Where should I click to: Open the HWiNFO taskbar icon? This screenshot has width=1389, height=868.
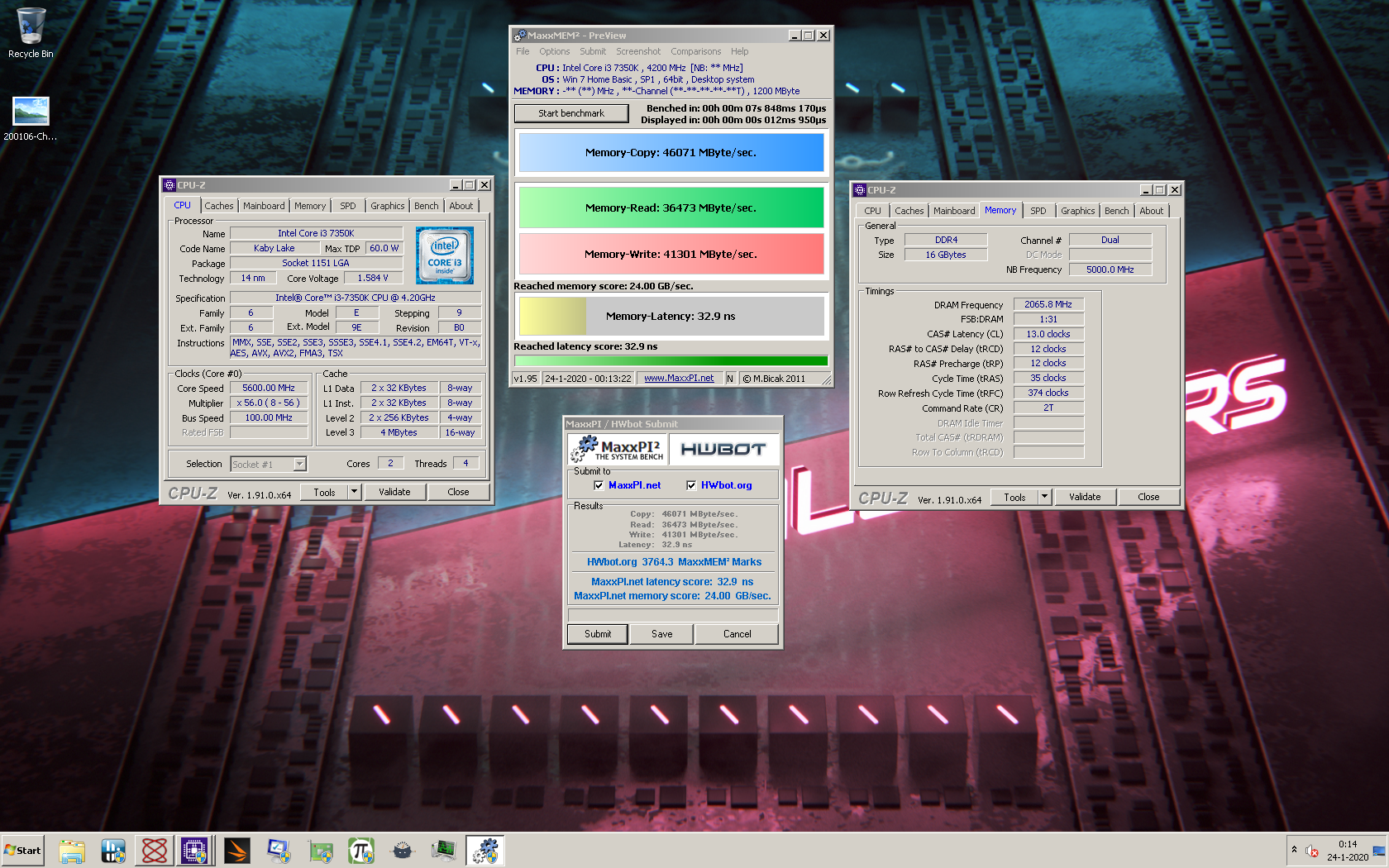[113, 851]
